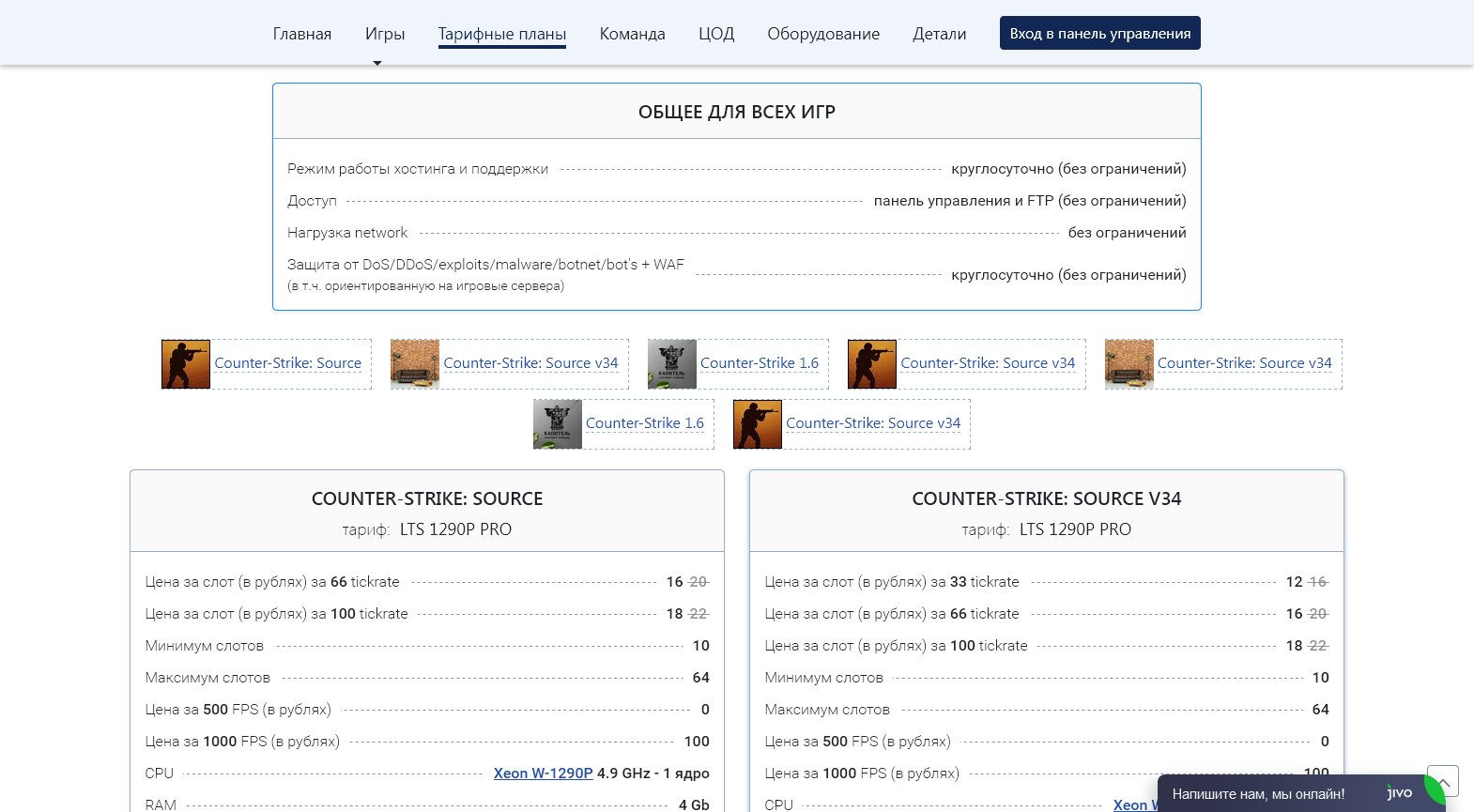Click the second-row soldier icon for Source v34
The image size is (1474, 812).
tap(758, 424)
